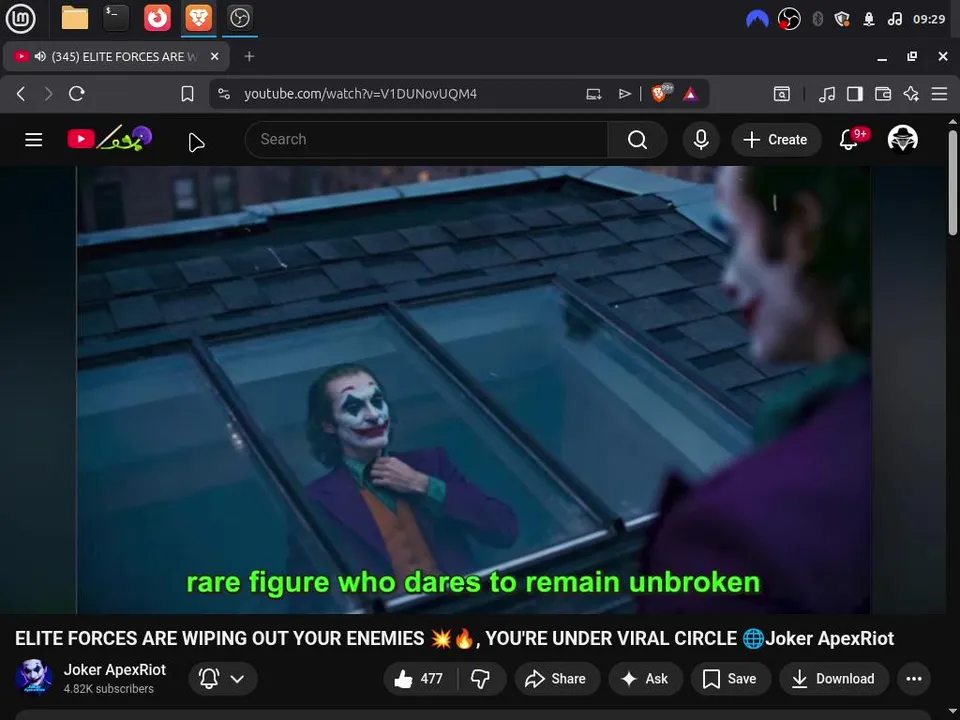Close the ELITE FORCES browser tab
960x720 pixels.
[x=214, y=56]
